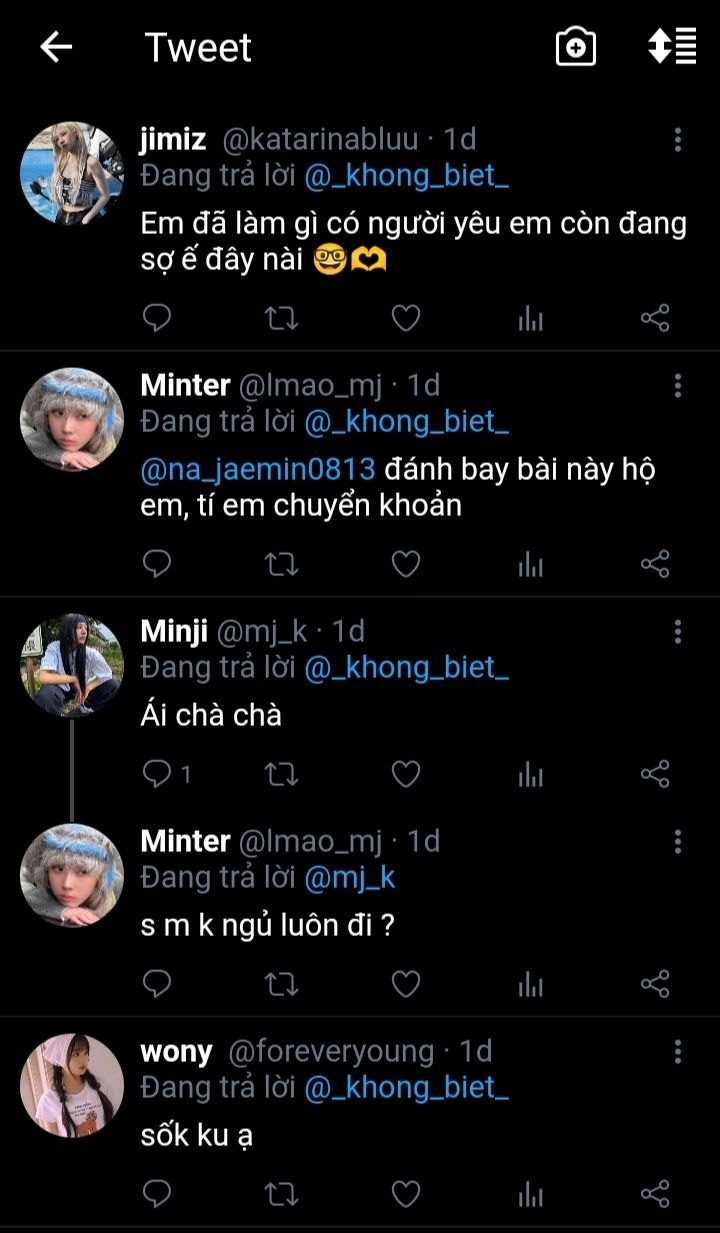The image size is (720, 1233).
Task: Open more options on Minji's tweet
Action: tap(678, 632)
